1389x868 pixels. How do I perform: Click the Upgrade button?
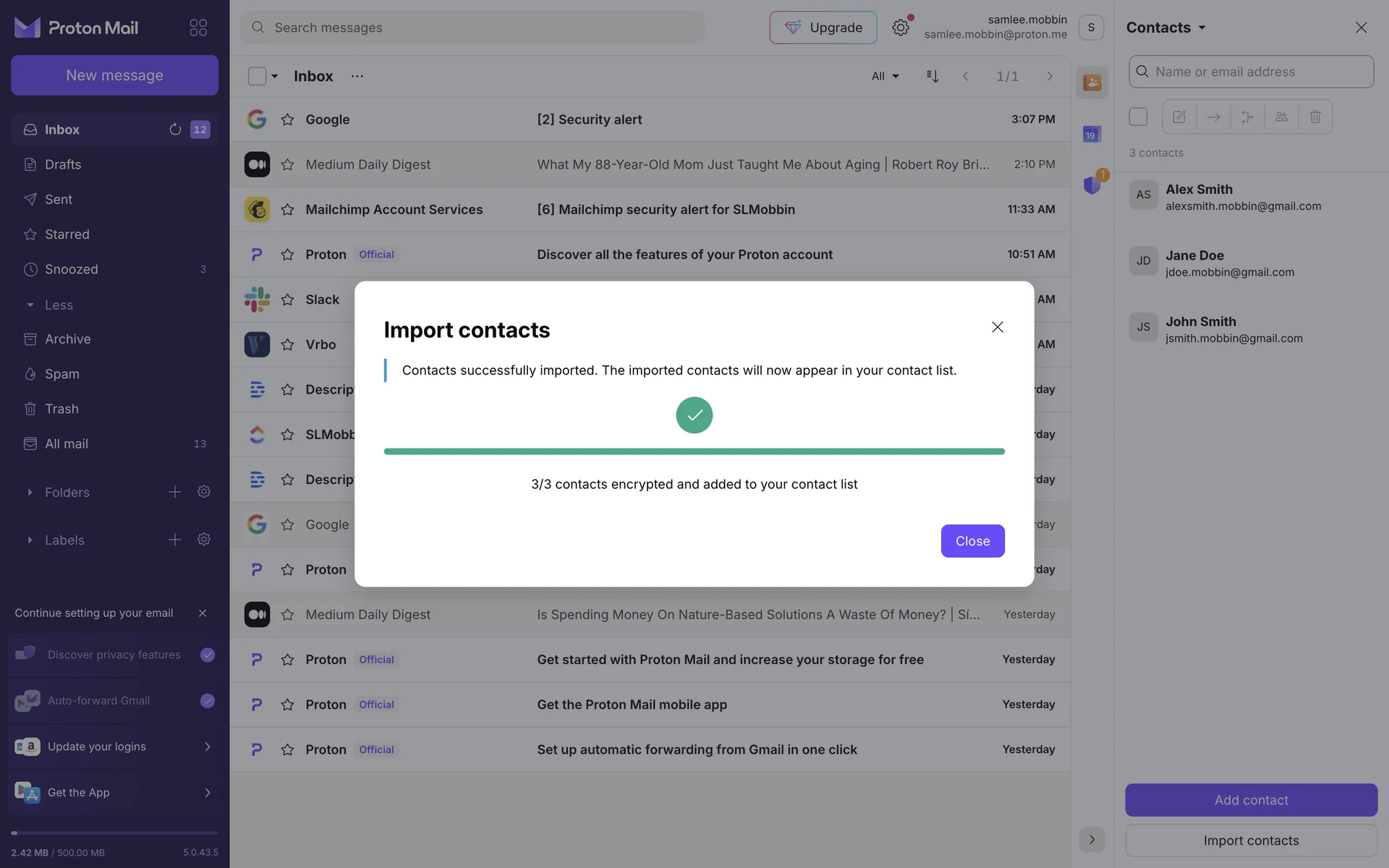(823, 27)
